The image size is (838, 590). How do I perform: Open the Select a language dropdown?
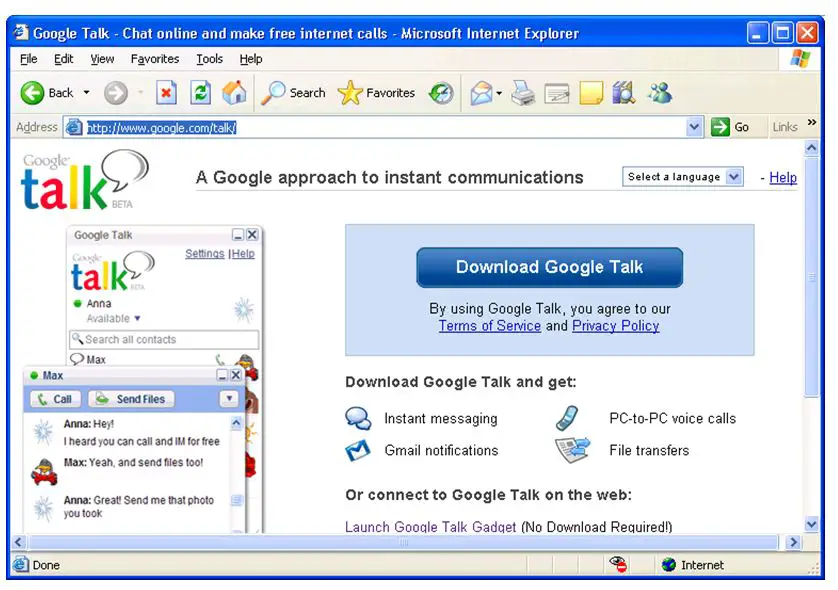pyautogui.click(x=682, y=177)
